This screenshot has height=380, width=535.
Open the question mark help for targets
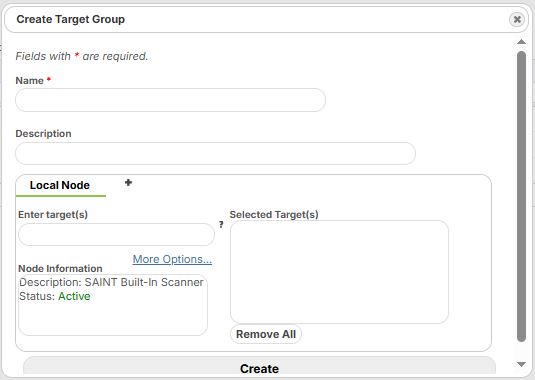coord(221,224)
